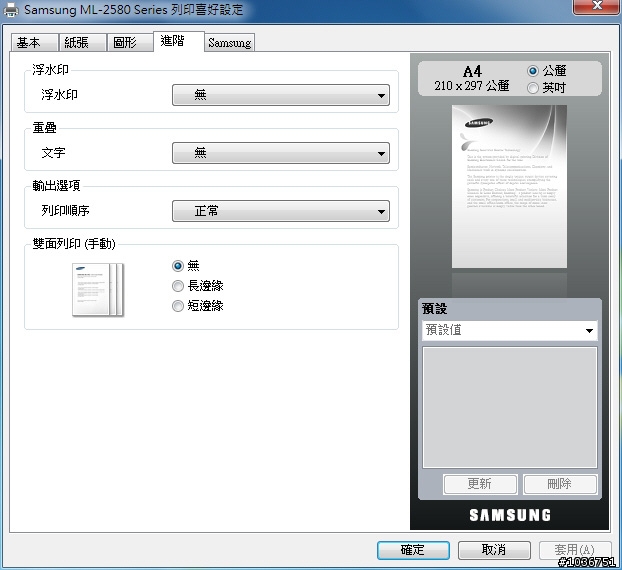Click the 取消 button
Viewport: 622px width, 570px height.
click(494, 550)
